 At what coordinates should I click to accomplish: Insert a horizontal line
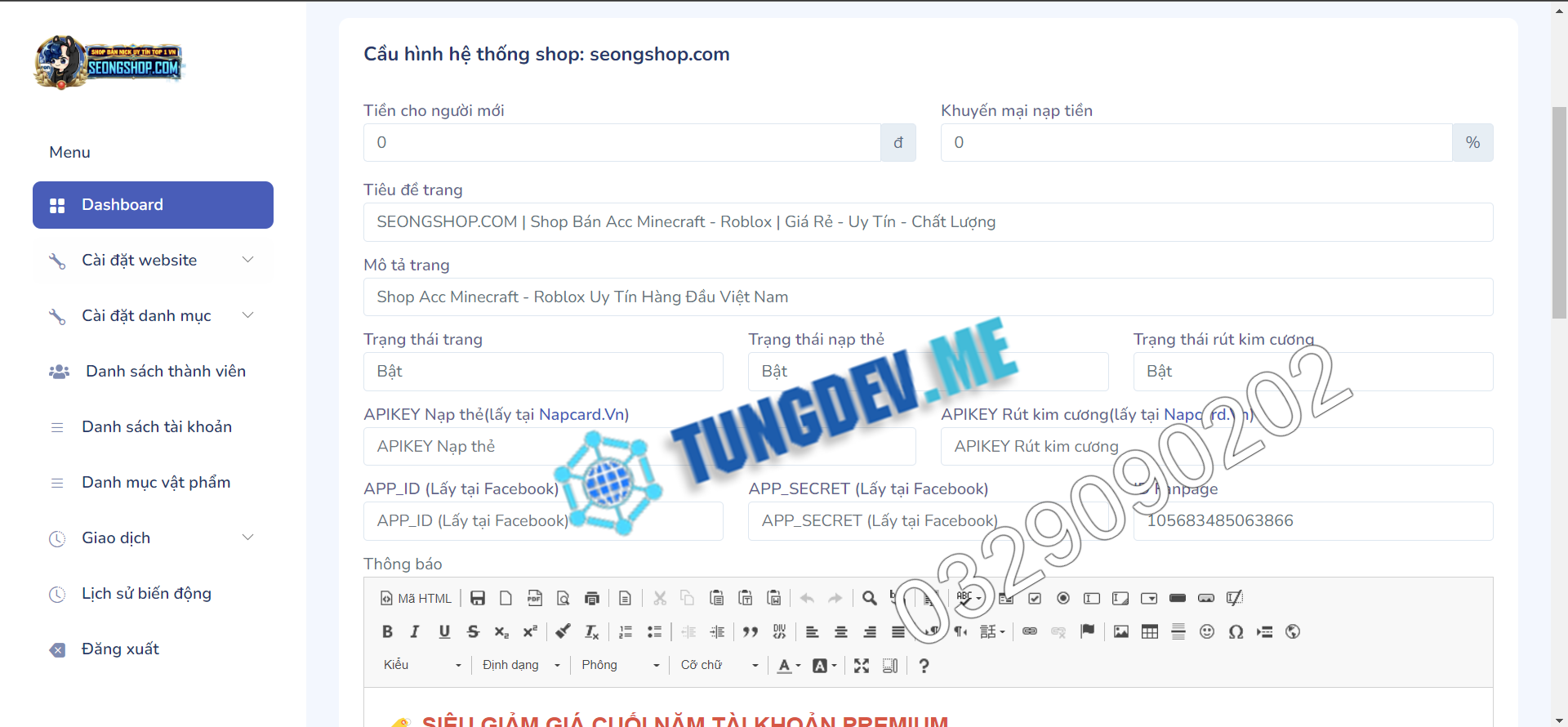[x=1178, y=631]
